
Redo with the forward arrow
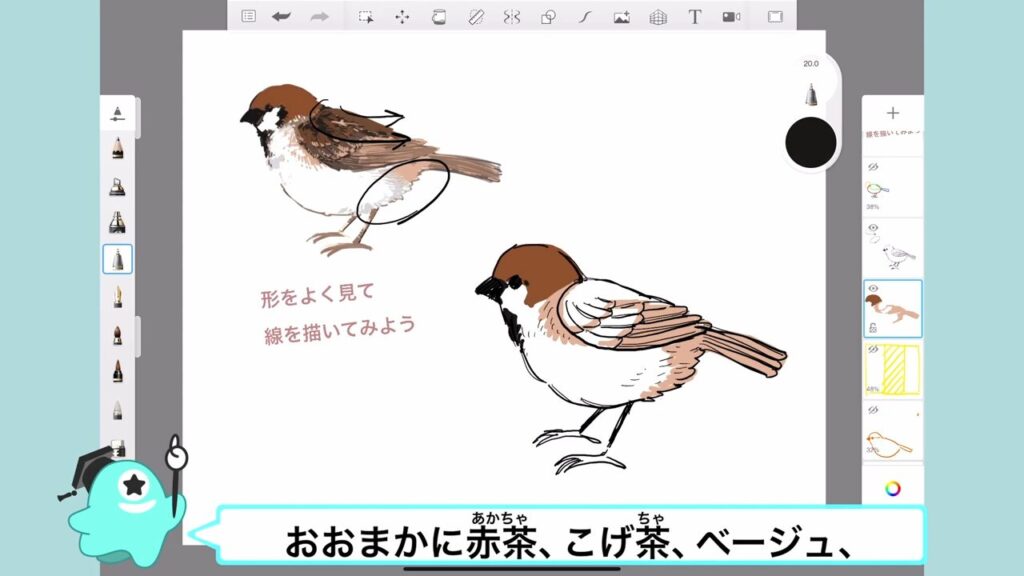point(319,16)
